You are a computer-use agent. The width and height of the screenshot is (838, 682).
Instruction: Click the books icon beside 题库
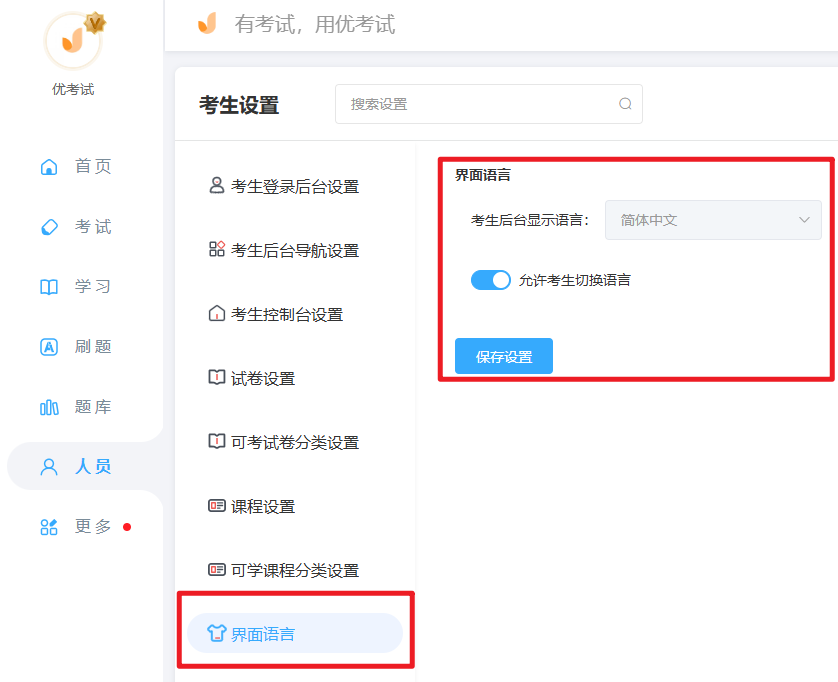pos(49,407)
